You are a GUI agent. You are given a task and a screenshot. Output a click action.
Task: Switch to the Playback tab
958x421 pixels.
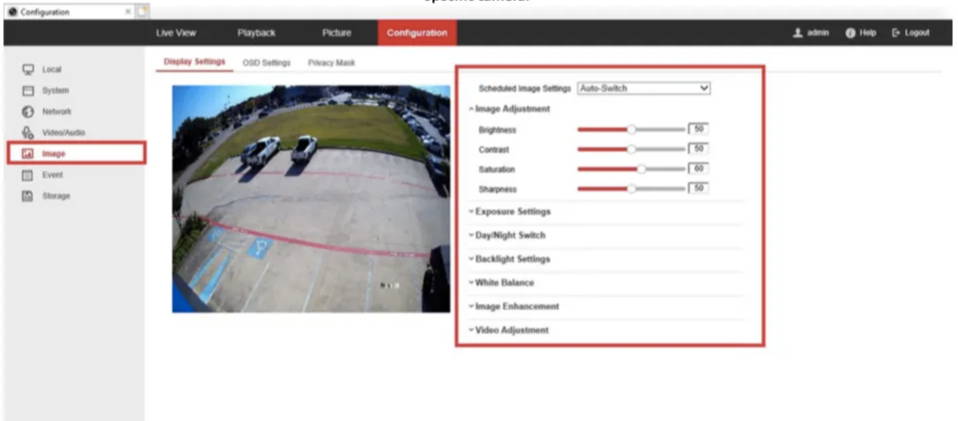coord(257,33)
